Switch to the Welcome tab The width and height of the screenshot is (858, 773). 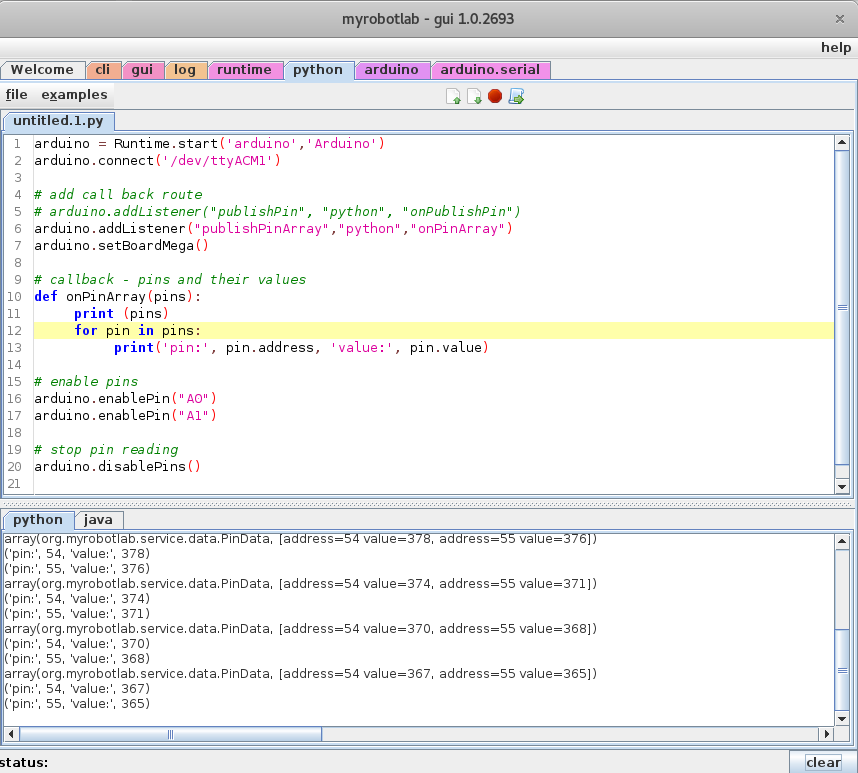(x=42, y=70)
